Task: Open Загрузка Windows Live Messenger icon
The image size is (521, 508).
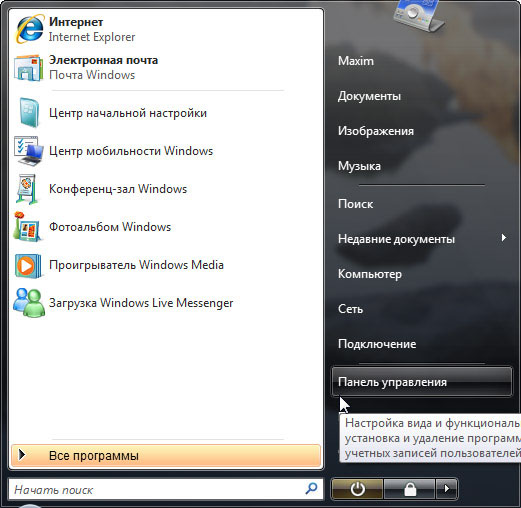Action: click(x=29, y=303)
